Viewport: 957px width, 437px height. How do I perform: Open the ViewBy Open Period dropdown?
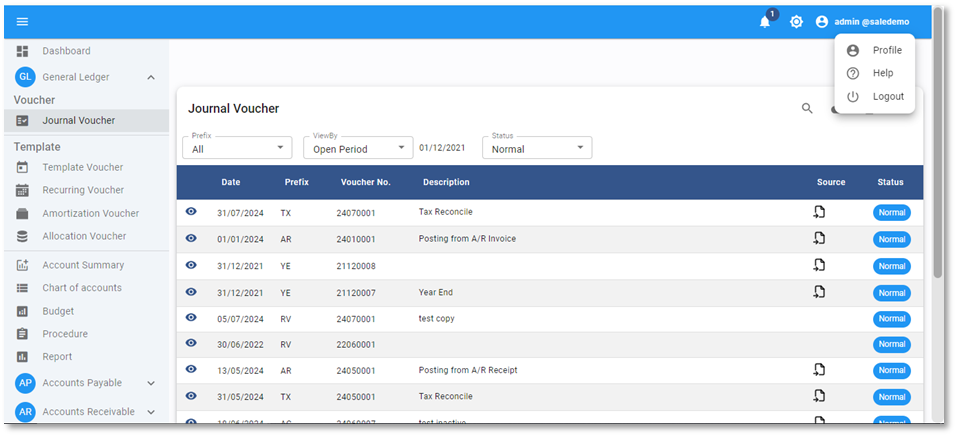pyautogui.click(x=357, y=148)
